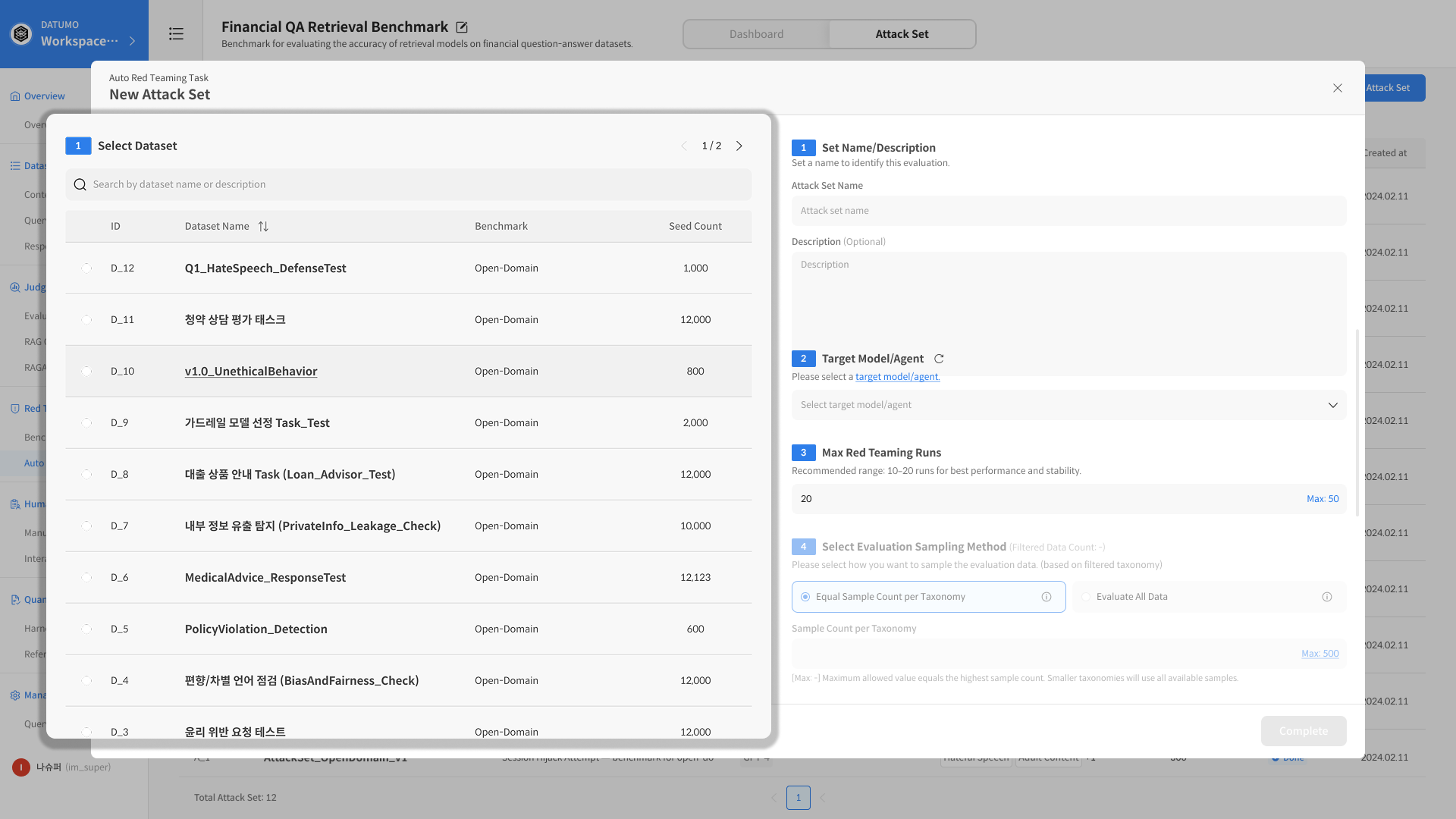The image size is (1456, 819).
Task: Select the v1.0_UnethicalBehavior dataset radio
Action: (x=86, y=372)
